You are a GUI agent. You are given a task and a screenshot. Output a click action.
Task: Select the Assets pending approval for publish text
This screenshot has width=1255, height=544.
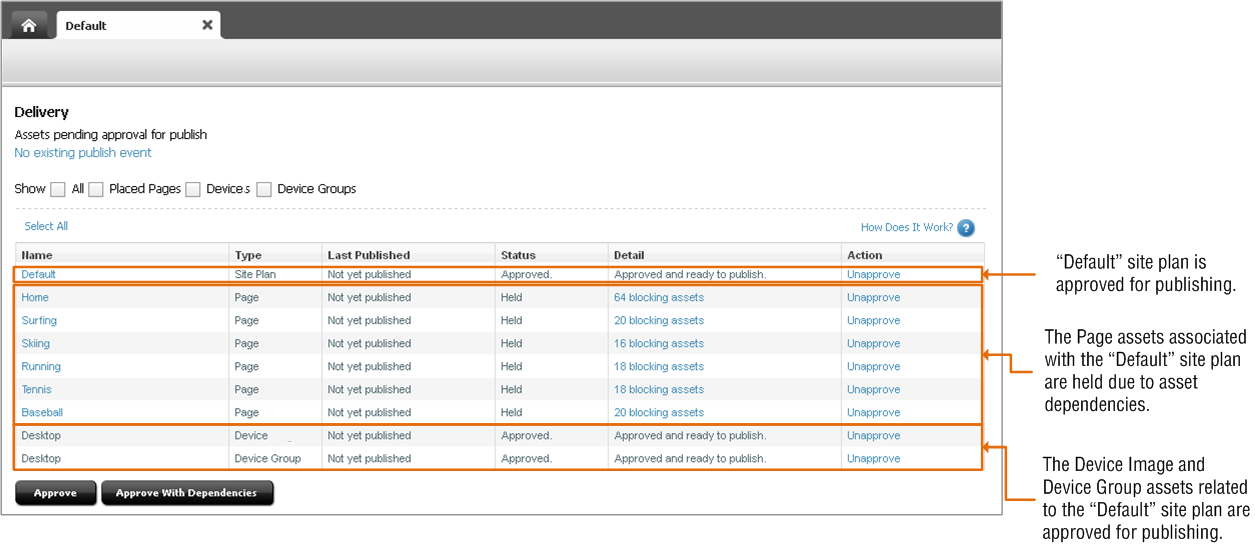110,134
